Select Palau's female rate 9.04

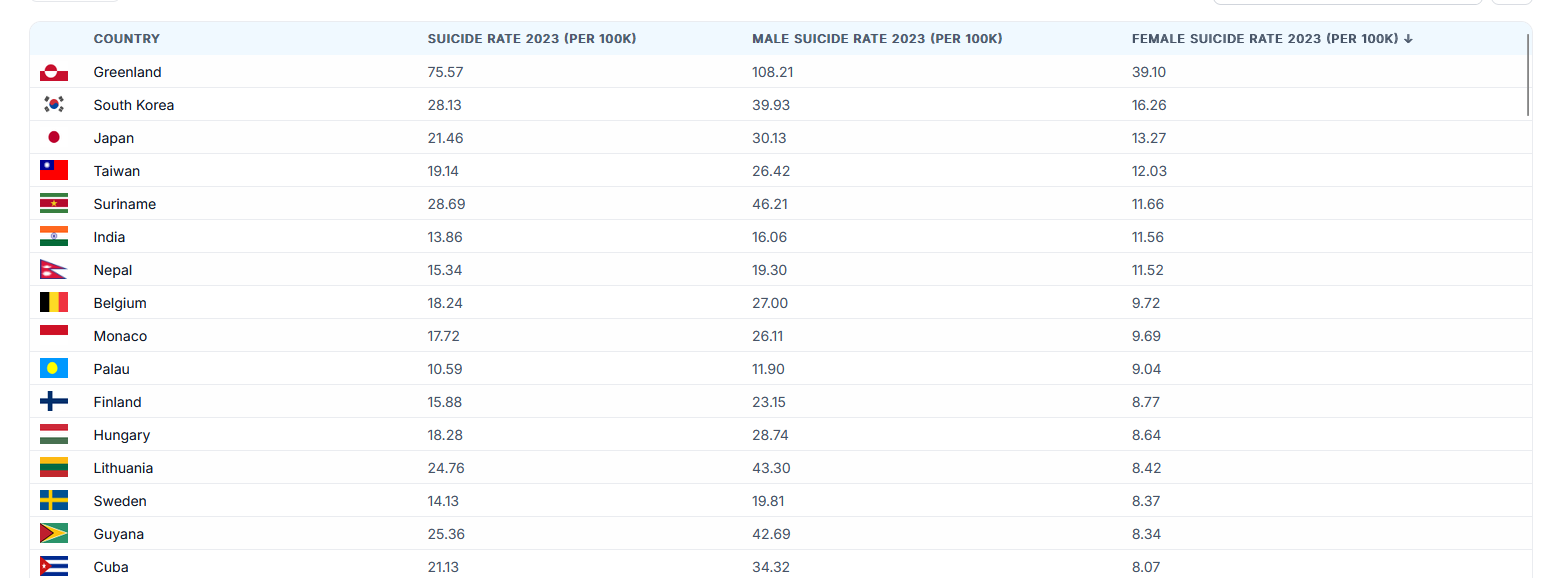[1146, 369]
